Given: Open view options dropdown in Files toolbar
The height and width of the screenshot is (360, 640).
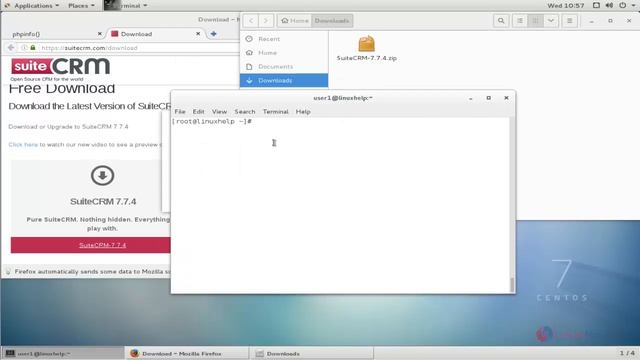Looking at the screenshot, I should pos(551,20).
